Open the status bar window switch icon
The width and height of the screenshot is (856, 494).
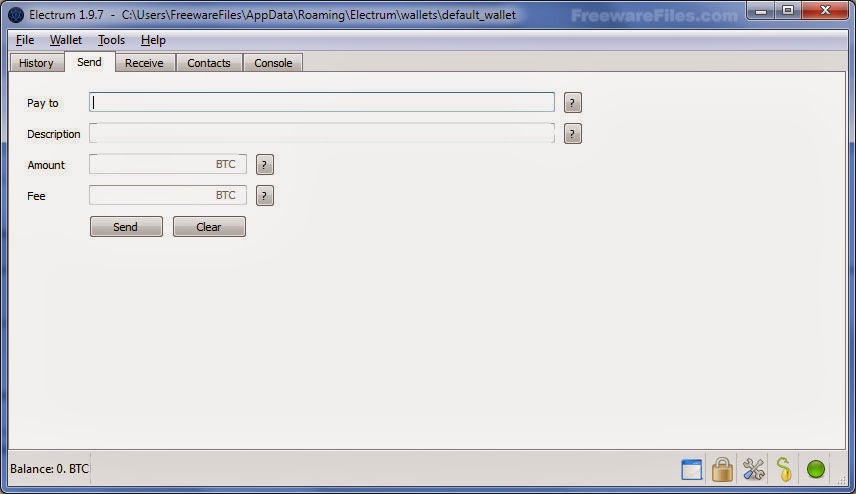(691, 469)
